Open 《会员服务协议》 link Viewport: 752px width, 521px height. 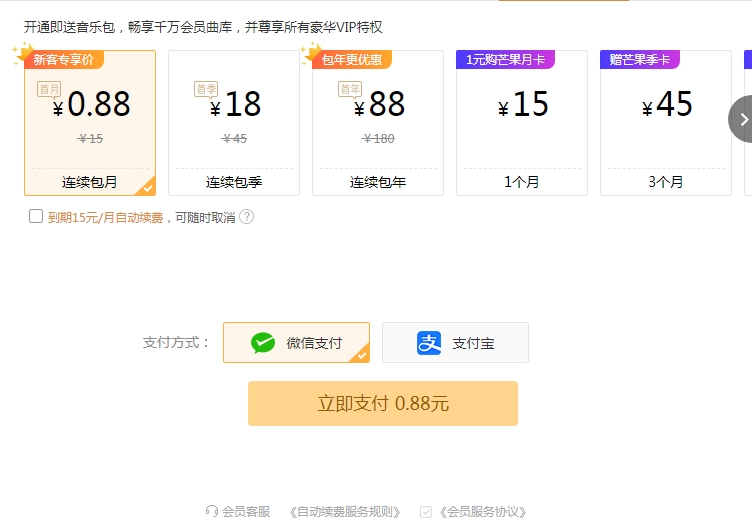tap(483, 511)
